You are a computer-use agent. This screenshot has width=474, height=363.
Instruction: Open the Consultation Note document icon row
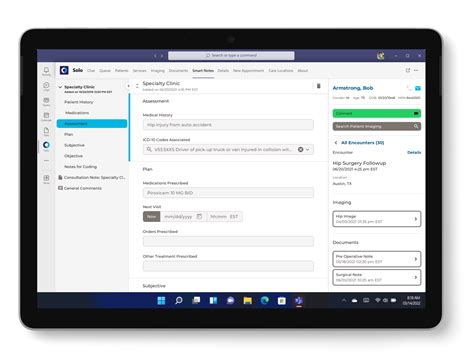pos(92,178)
